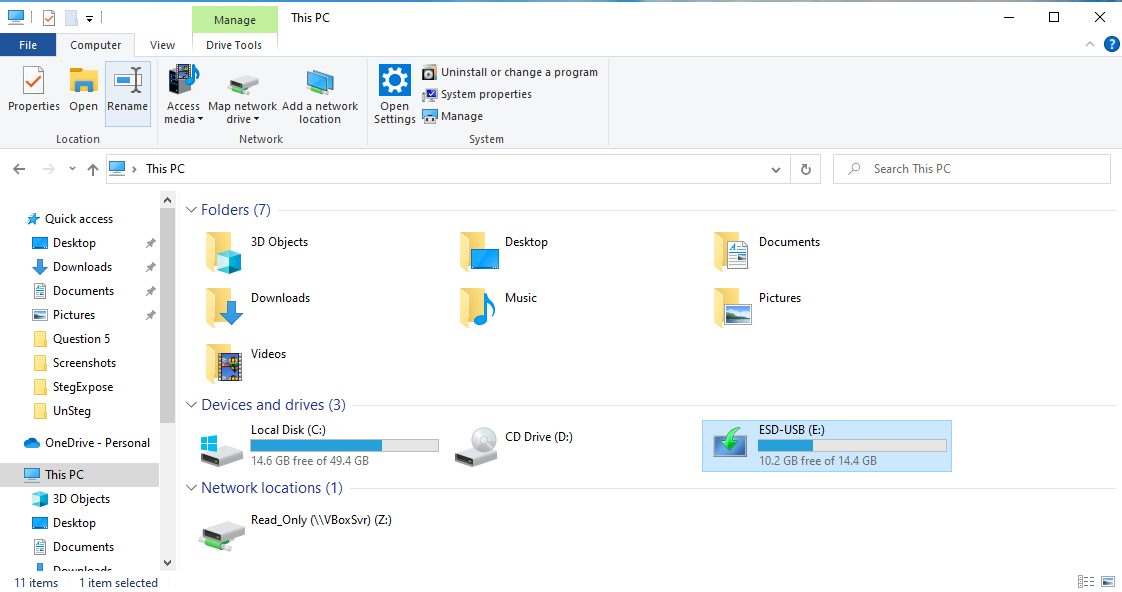Select the Local Disk (C:) drive icon
Screen dimensions: 1122x592
click(222, 449)
